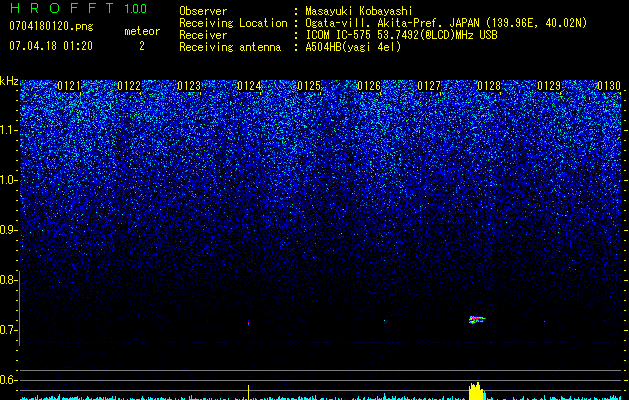Screen dimensions: 629x400
Task: Select the Ogata-vill. Akita-Pref. JAPAN location text
Action: [x=446, y=23]
